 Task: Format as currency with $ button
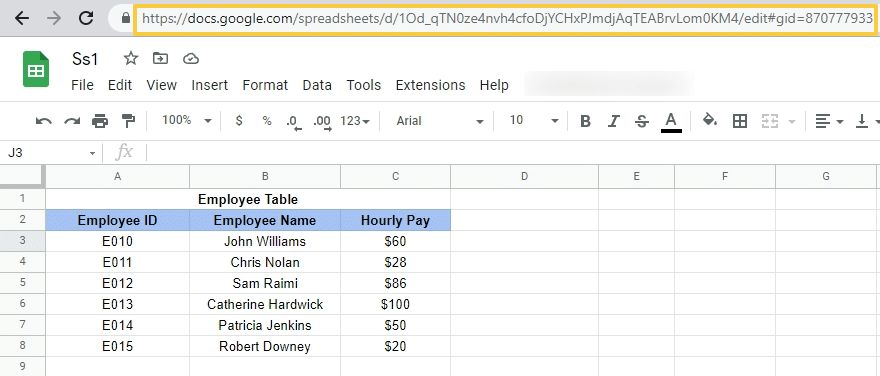(239, 121)
